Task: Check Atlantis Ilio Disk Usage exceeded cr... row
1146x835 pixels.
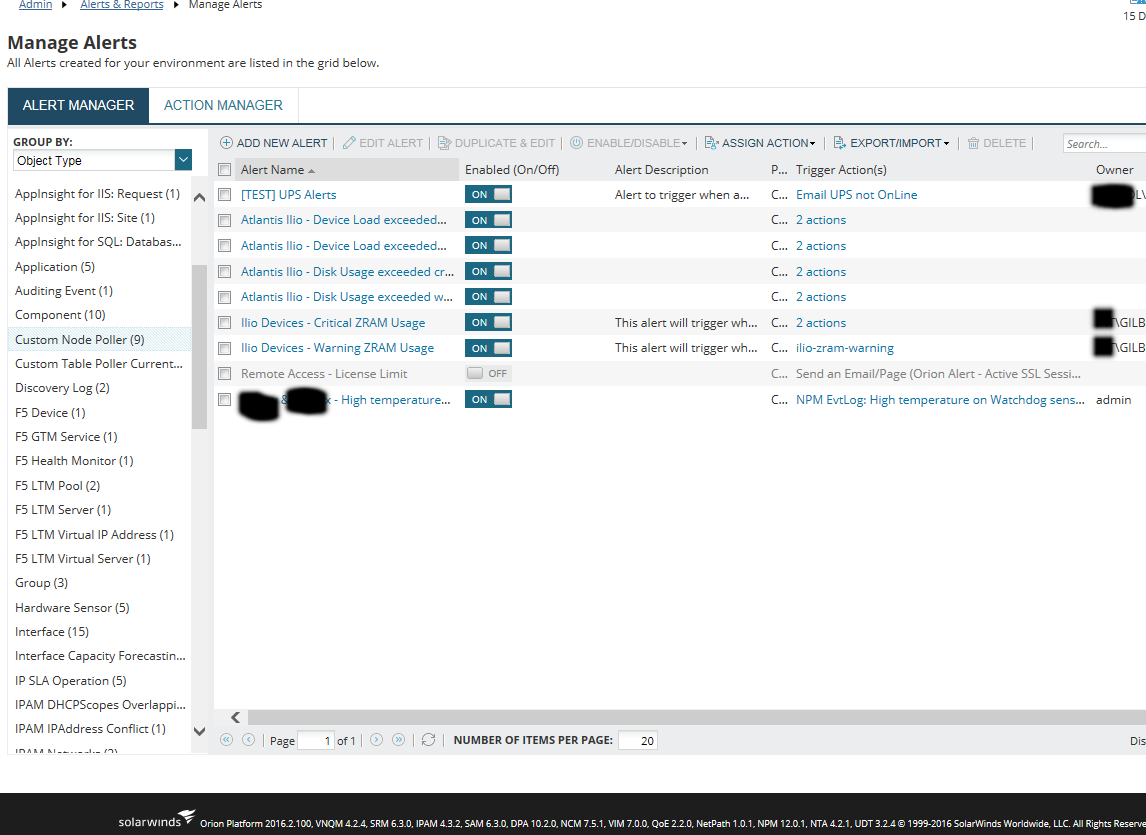Action: tap(225, 271)
